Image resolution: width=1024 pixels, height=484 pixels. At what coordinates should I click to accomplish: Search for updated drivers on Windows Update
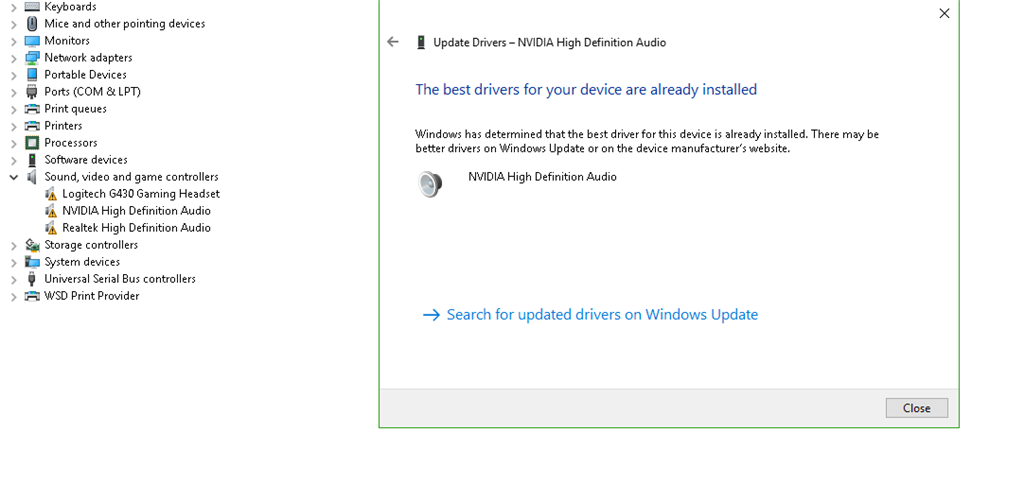tap(590, 315)
